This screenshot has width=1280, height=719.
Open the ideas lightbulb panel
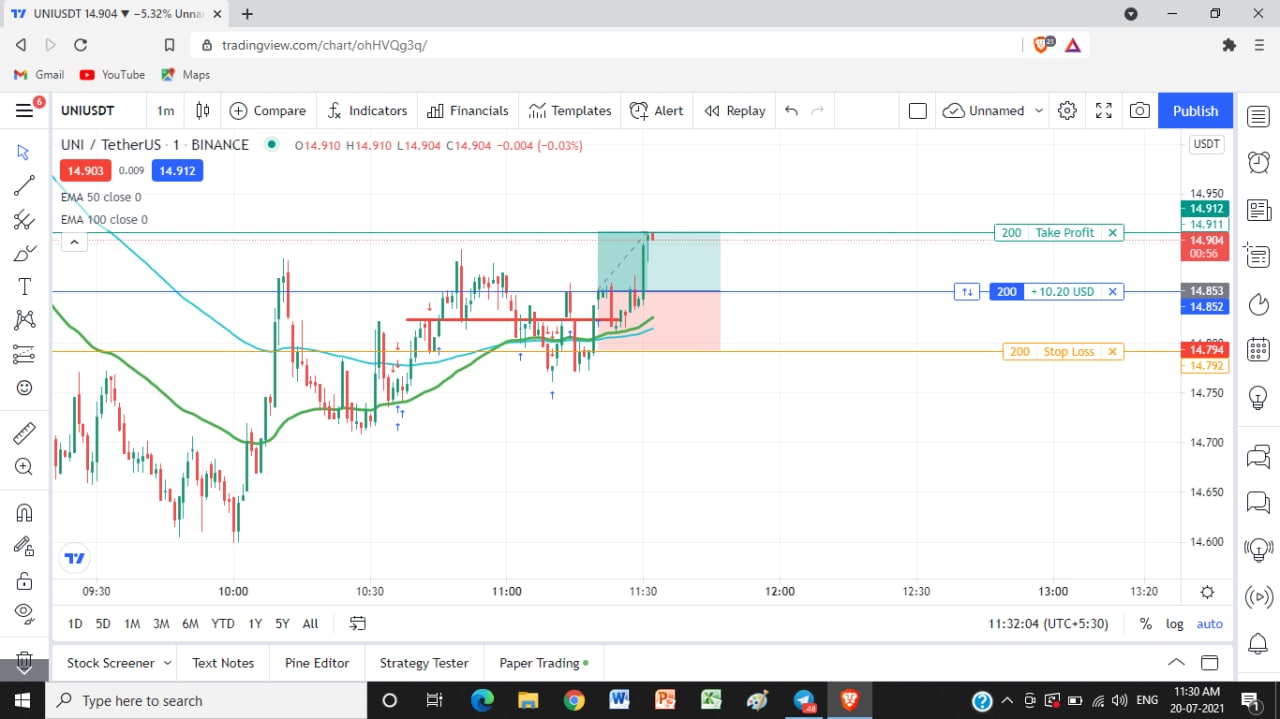point(1258,397)
